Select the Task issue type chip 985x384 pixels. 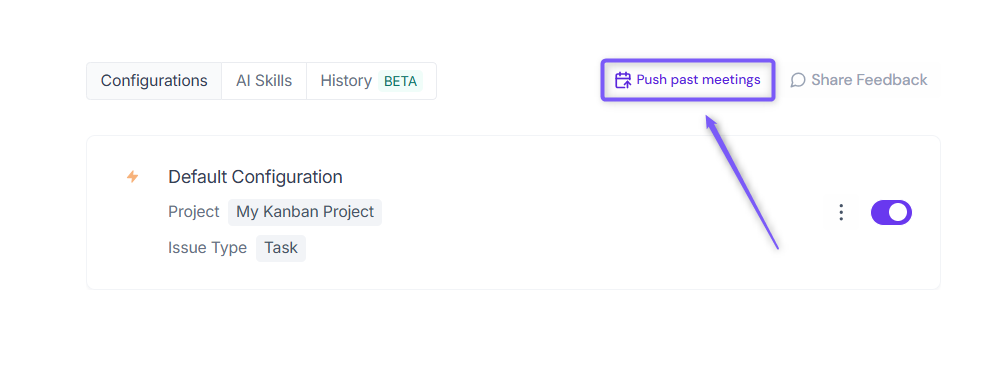tap(281, 248)
